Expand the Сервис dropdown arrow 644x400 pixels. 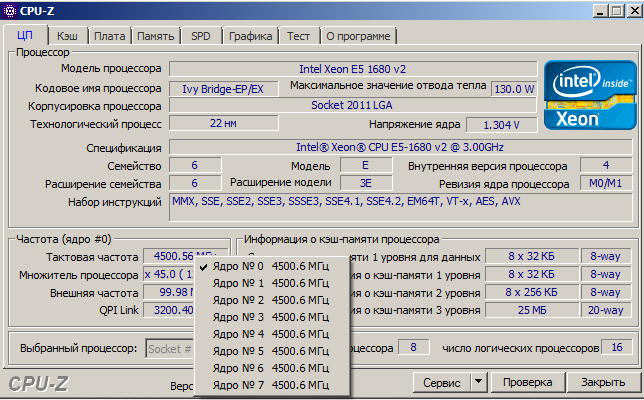click(x=477, y=382)
